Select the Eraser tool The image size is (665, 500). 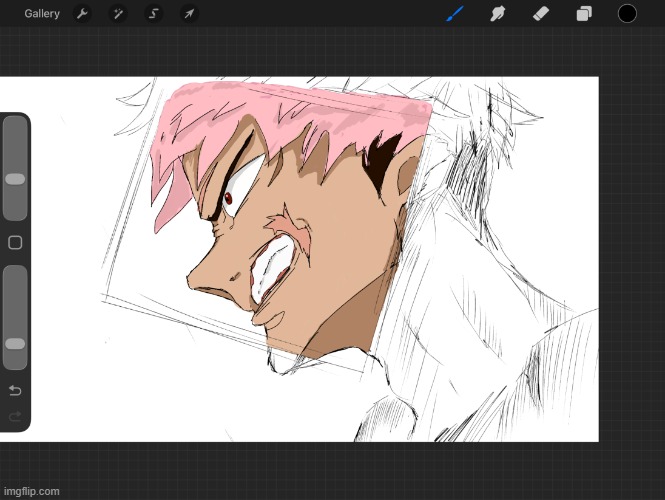(x=540, y=14)
